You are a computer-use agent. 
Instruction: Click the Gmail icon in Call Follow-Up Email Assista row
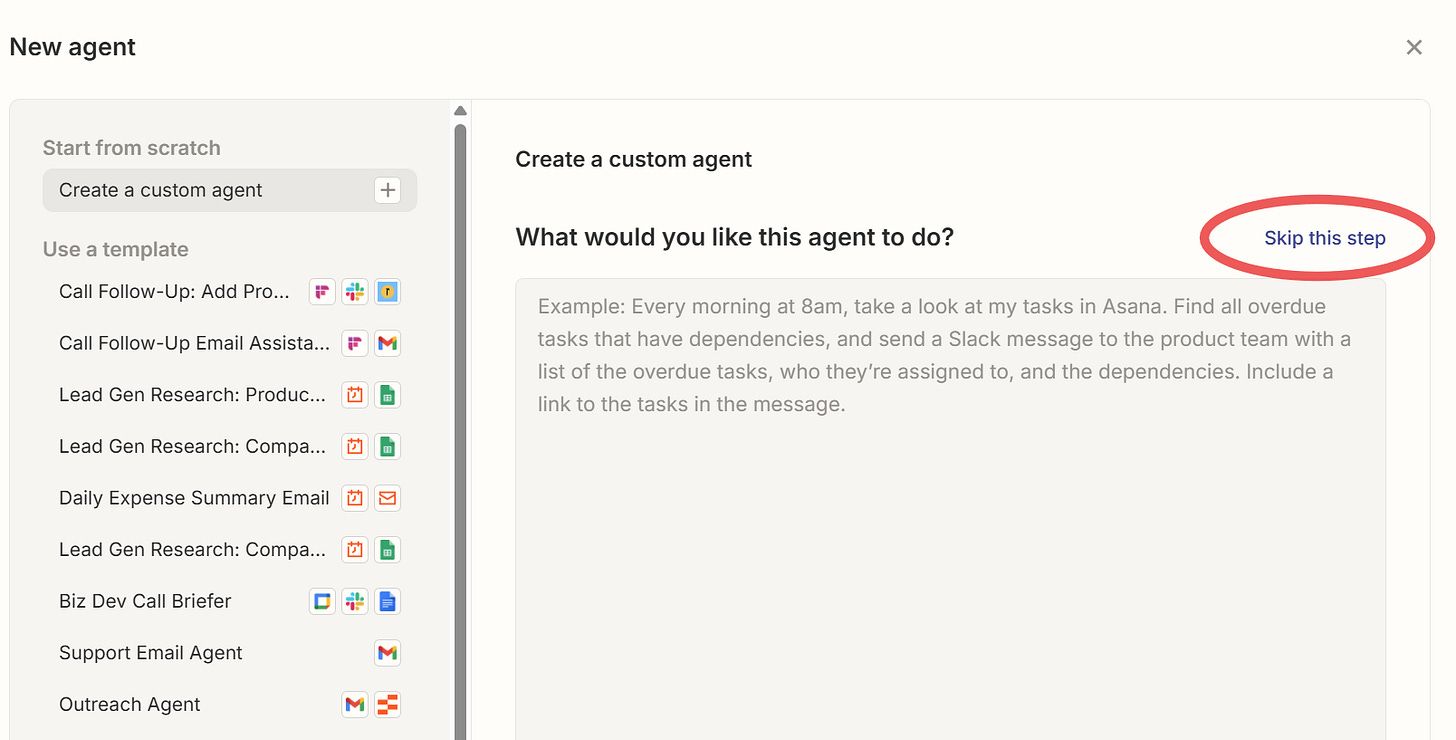pos(387,344)
